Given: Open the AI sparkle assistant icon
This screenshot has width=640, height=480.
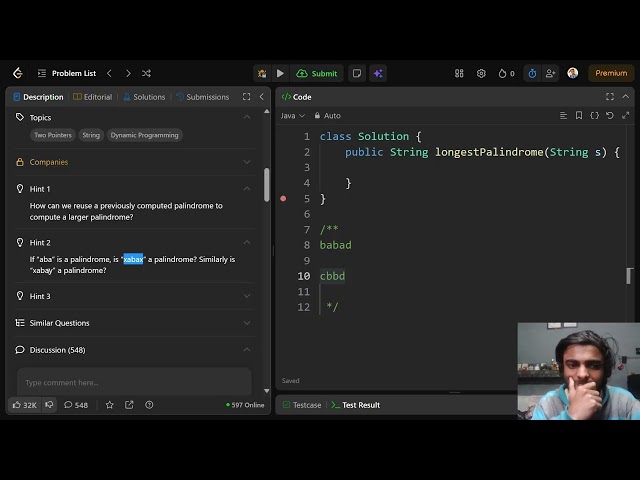Looking at the screenshot, I should pyautogui.click(x=378, y=73).
